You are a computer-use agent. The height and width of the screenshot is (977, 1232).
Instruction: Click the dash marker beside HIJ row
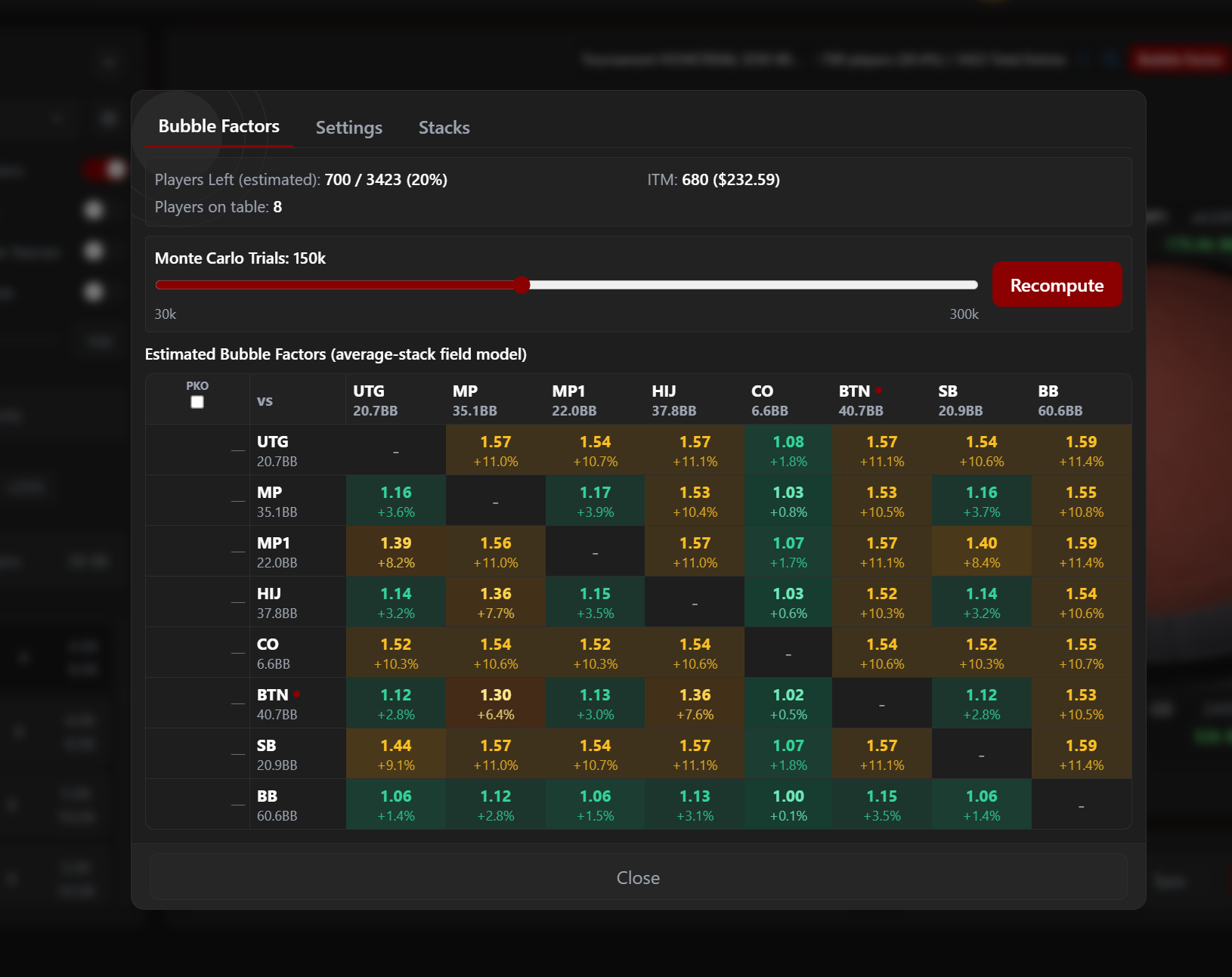click(x=238, y=602)
